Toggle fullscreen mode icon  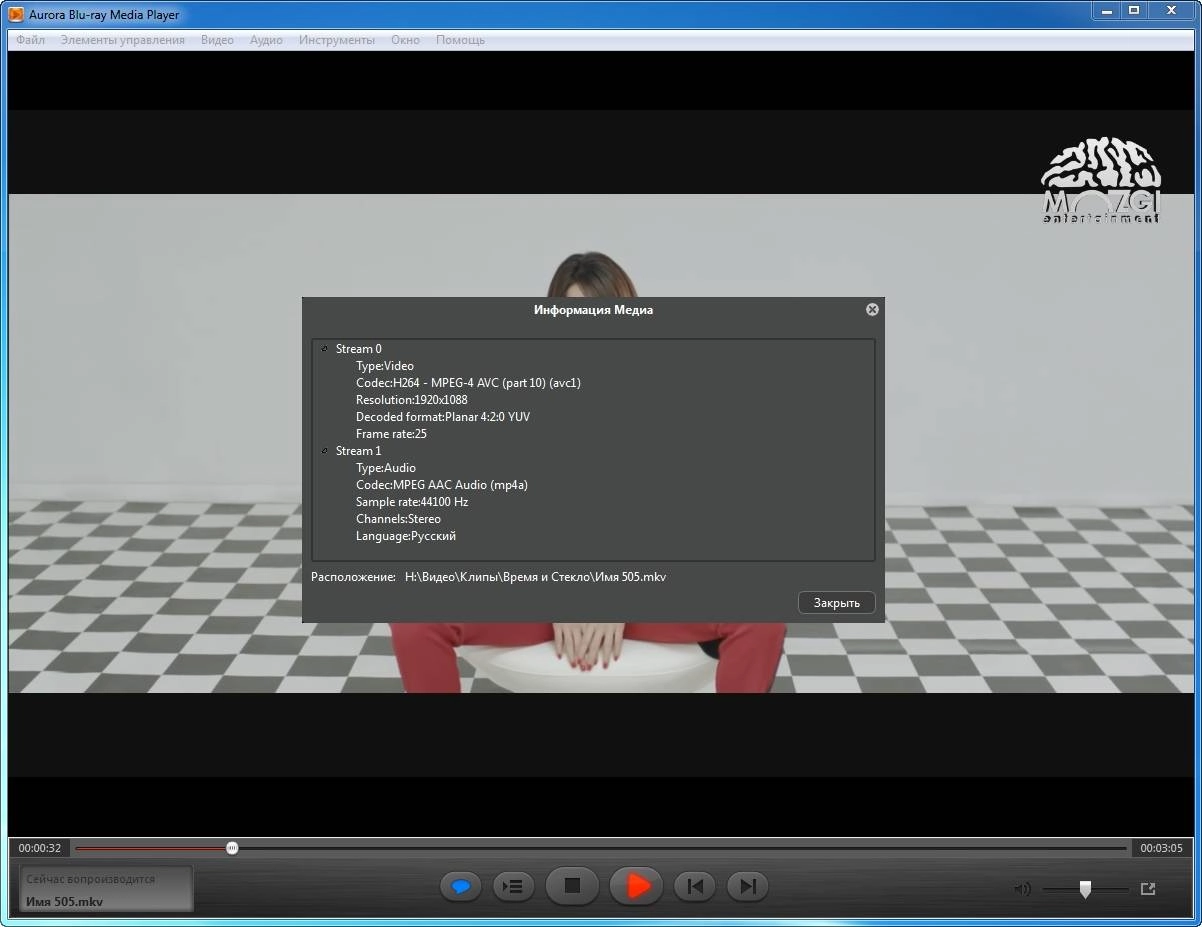click(1148, 888)
